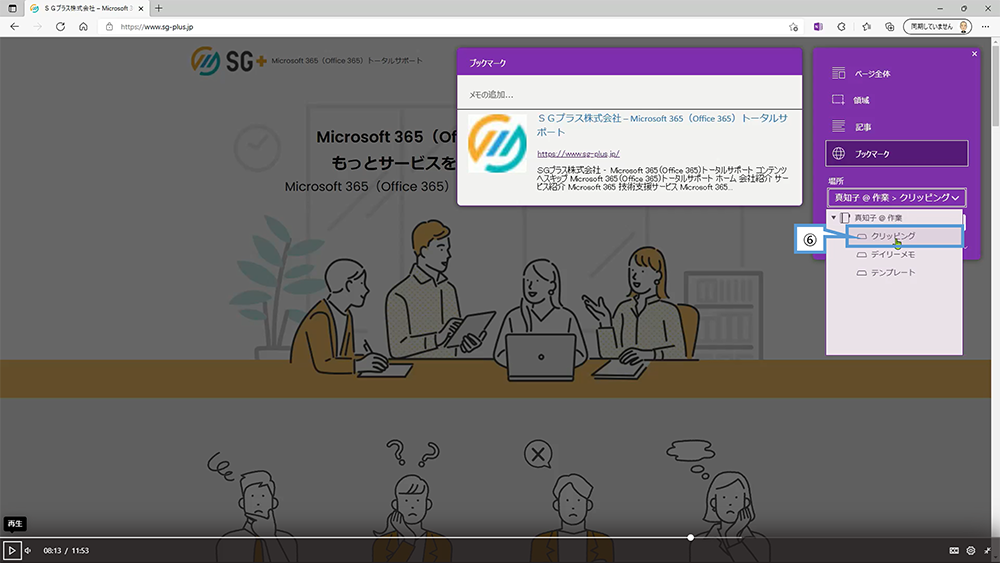Go back with the browser back arrow
The image size is (1000, 563).
(15, 27)
